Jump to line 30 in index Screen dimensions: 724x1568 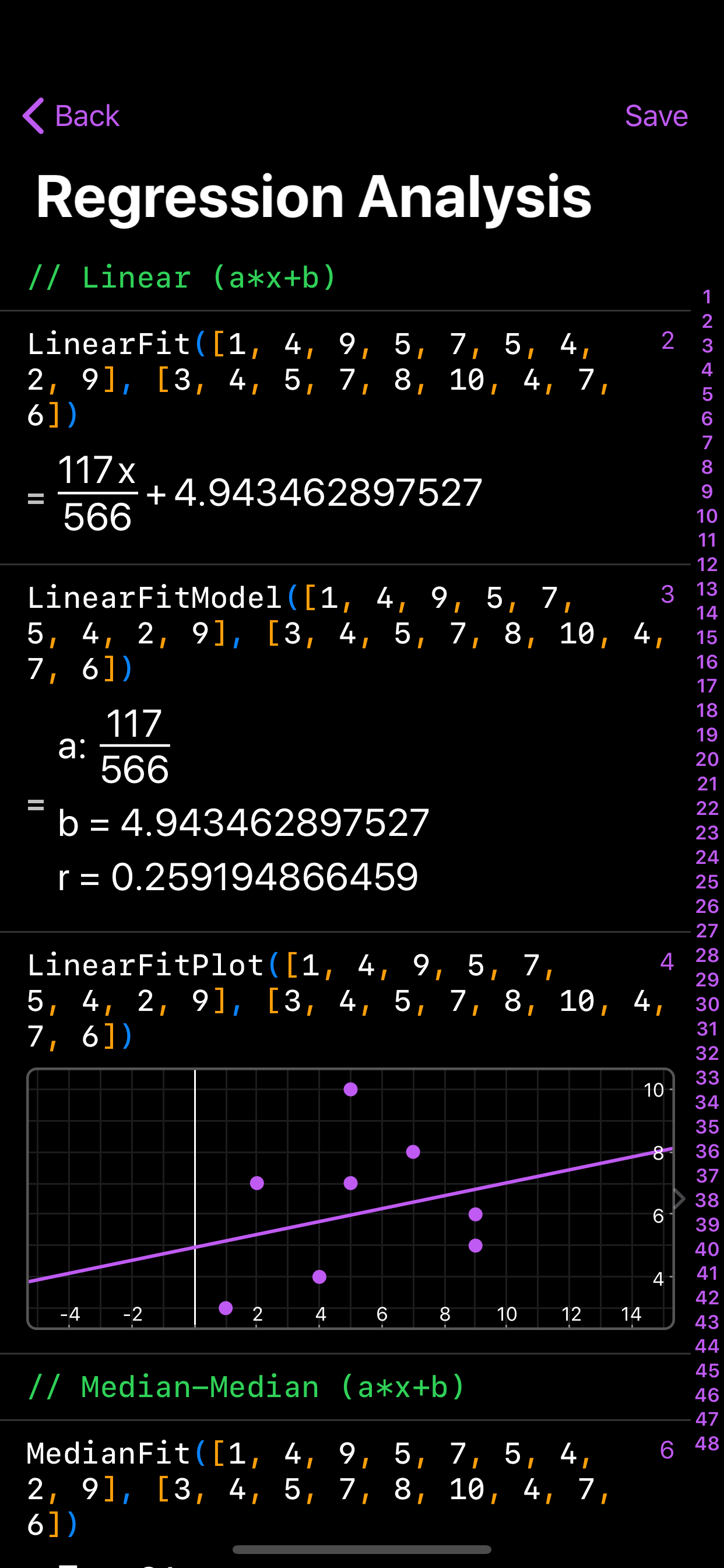pyautogui.click(x=707, y=1004)
